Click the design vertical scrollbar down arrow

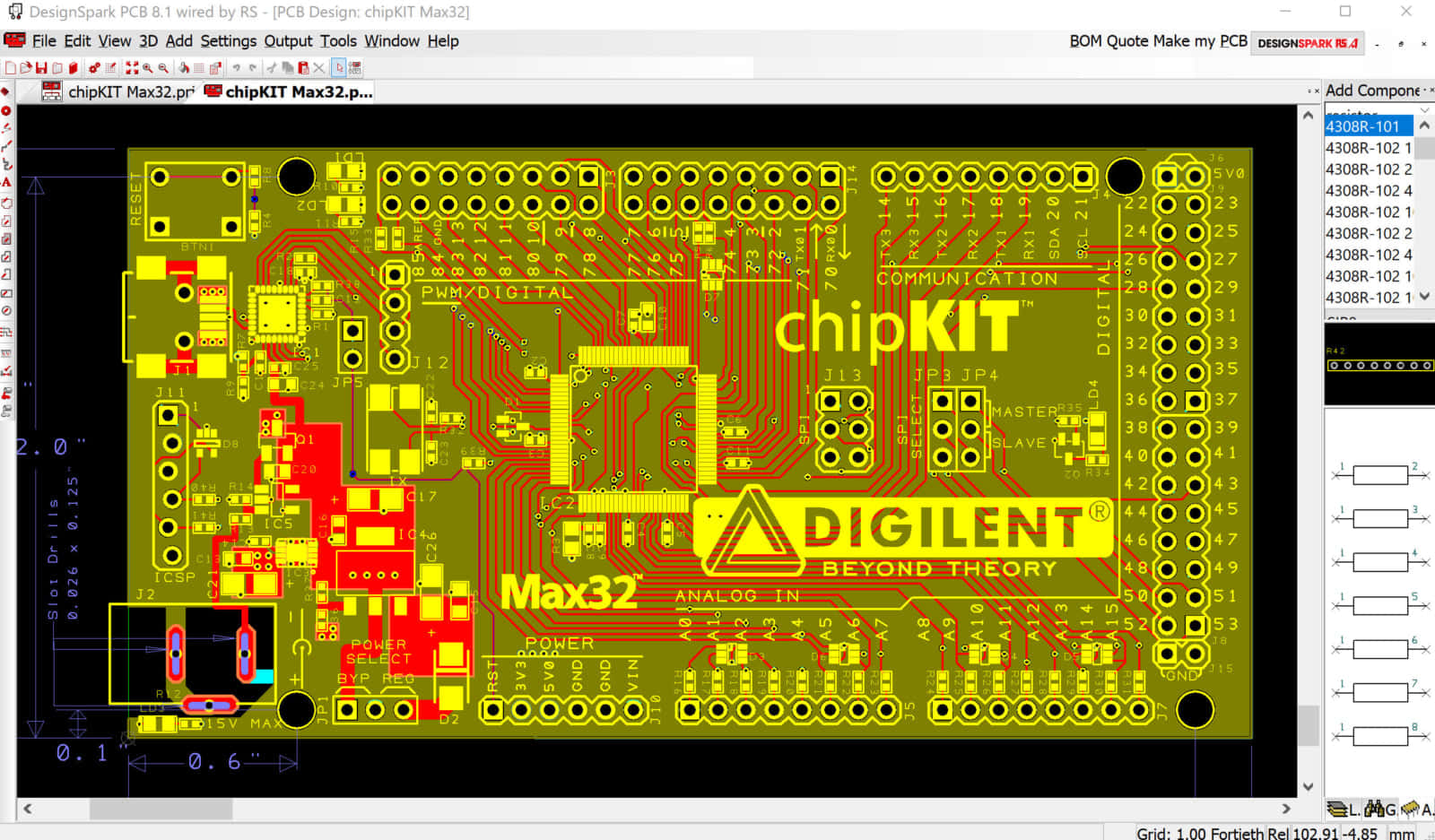coord(1308,787)
